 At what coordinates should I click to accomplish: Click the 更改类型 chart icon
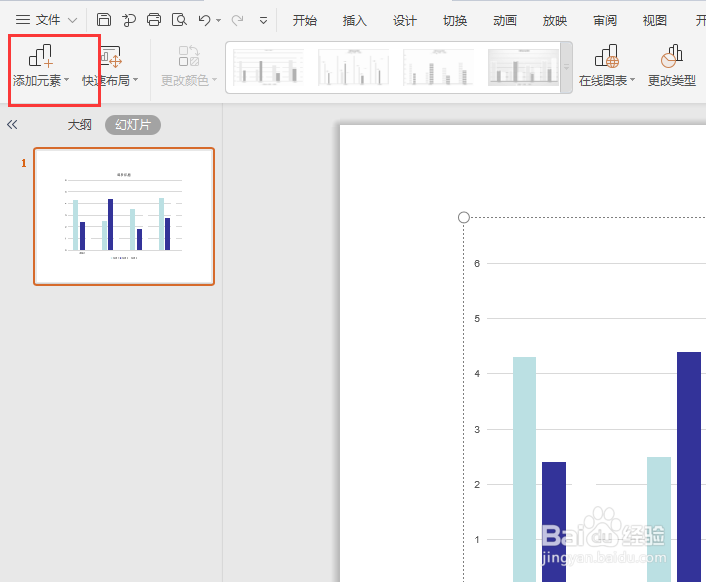pos(672,56)
